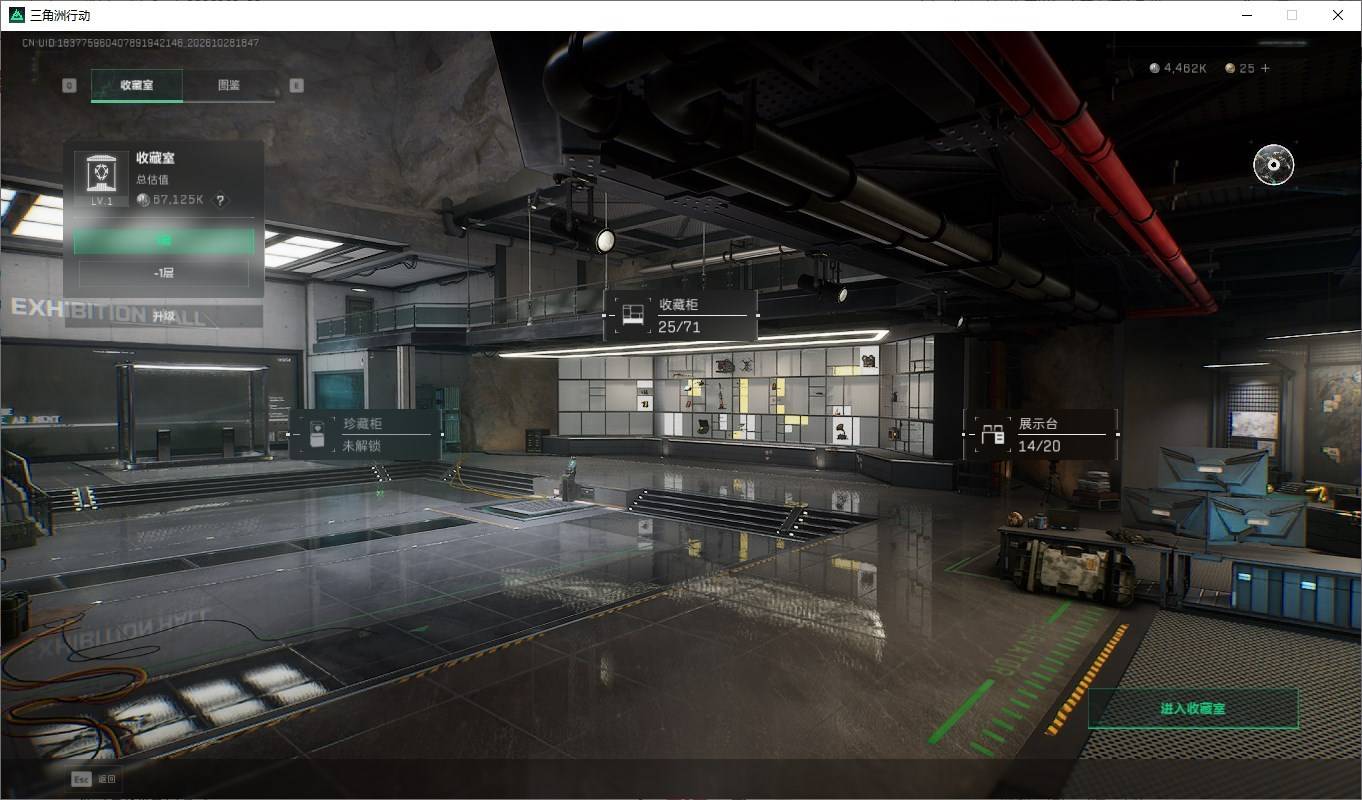Click the gold coin icon showing 25
Viewport: 1362px width, 800px height.
click(1230, 68)
